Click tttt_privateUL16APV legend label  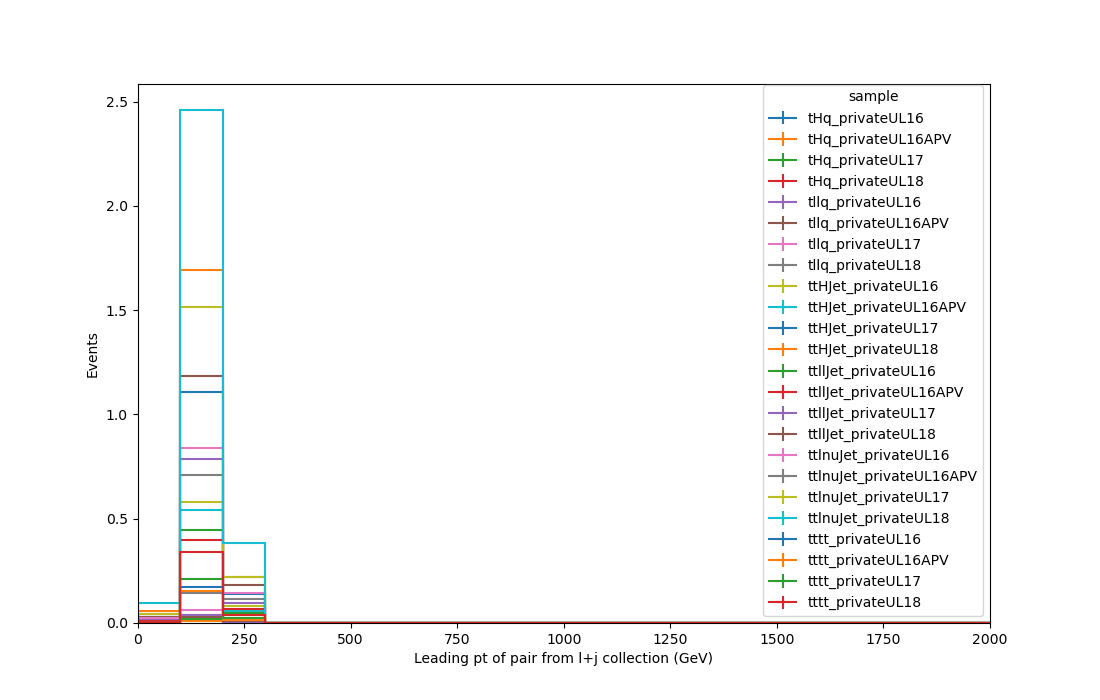[878, 561]
